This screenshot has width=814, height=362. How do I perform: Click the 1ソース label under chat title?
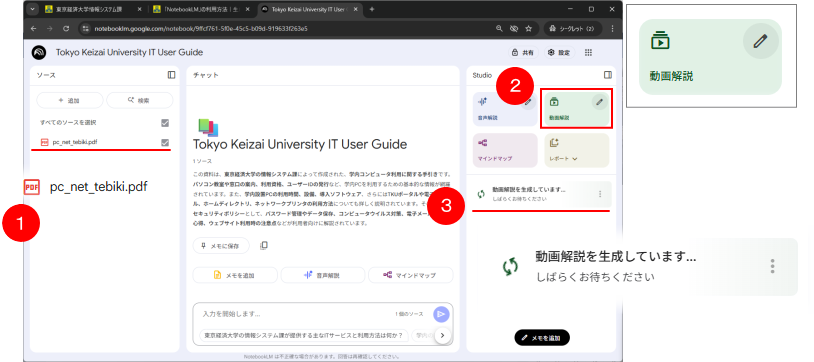click(x=202, y=162)
